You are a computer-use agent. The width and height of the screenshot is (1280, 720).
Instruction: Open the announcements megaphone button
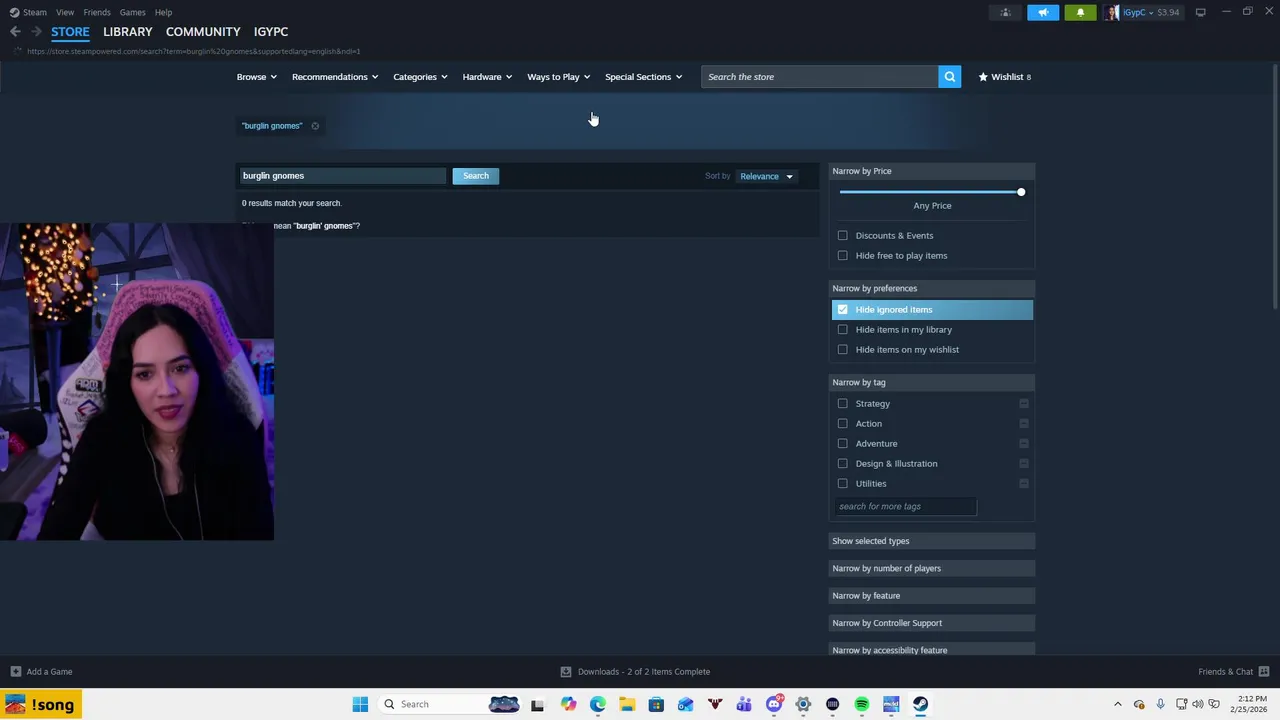[x=1043, y=12]
